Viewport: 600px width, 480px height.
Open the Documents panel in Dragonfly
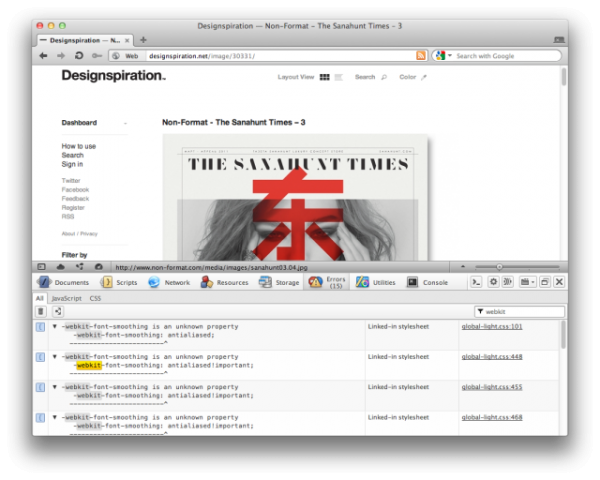[x=63, y=282]
